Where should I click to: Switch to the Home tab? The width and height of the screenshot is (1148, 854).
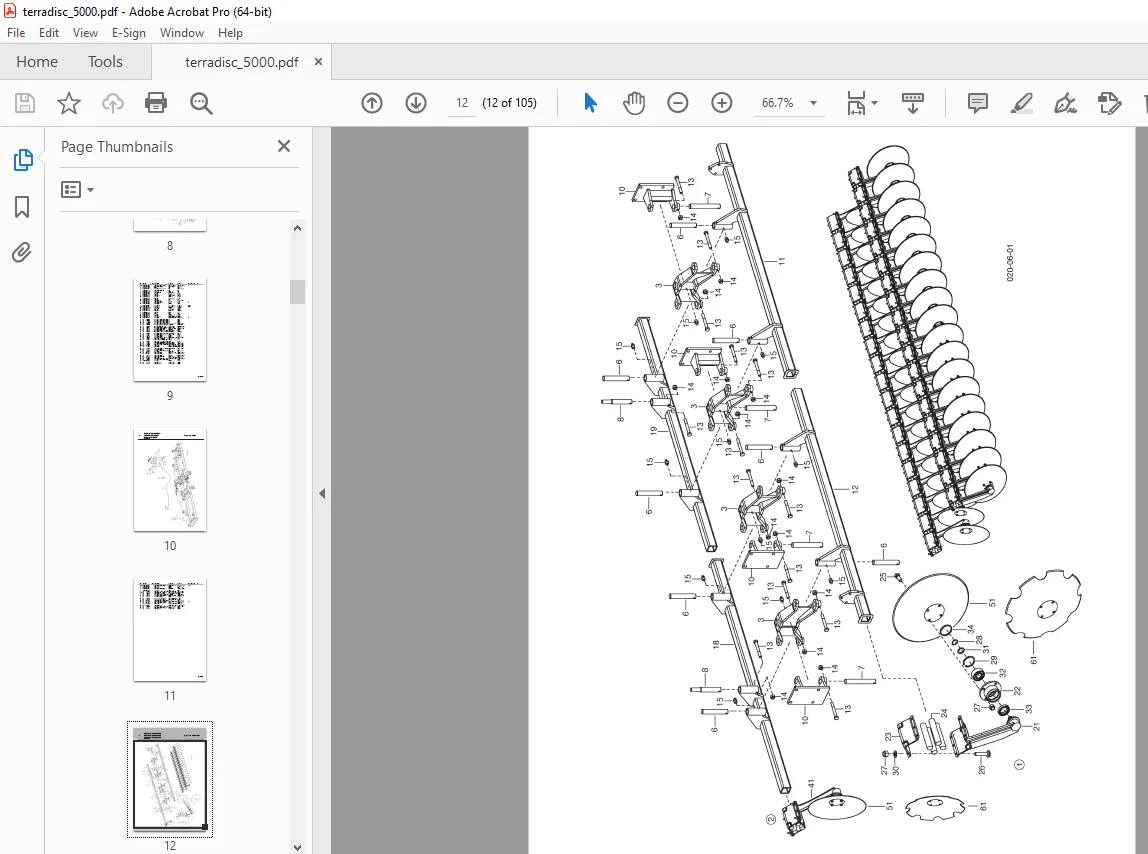click(x=37, y=62)
